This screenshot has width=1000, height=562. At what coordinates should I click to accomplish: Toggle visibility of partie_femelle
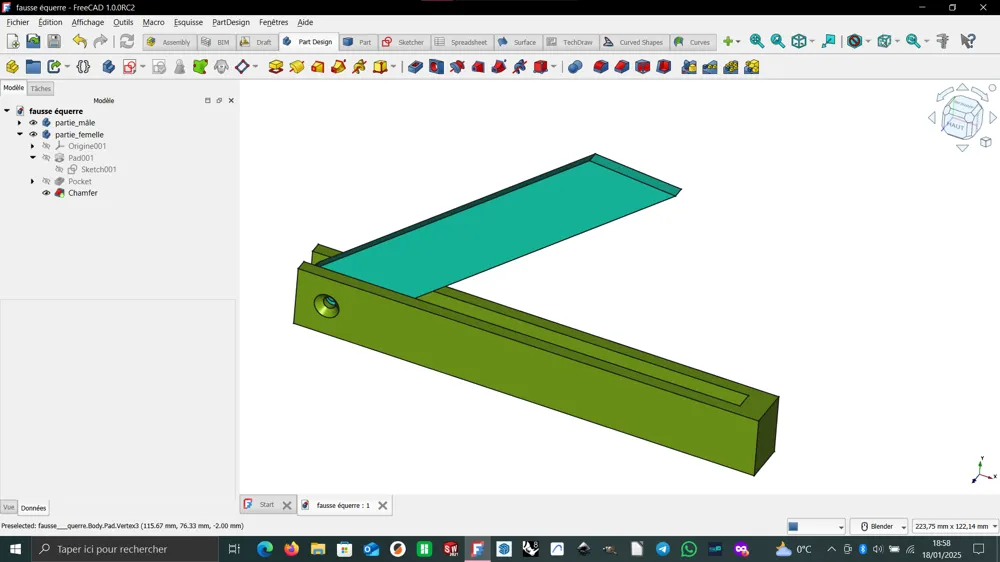[33, 135]
